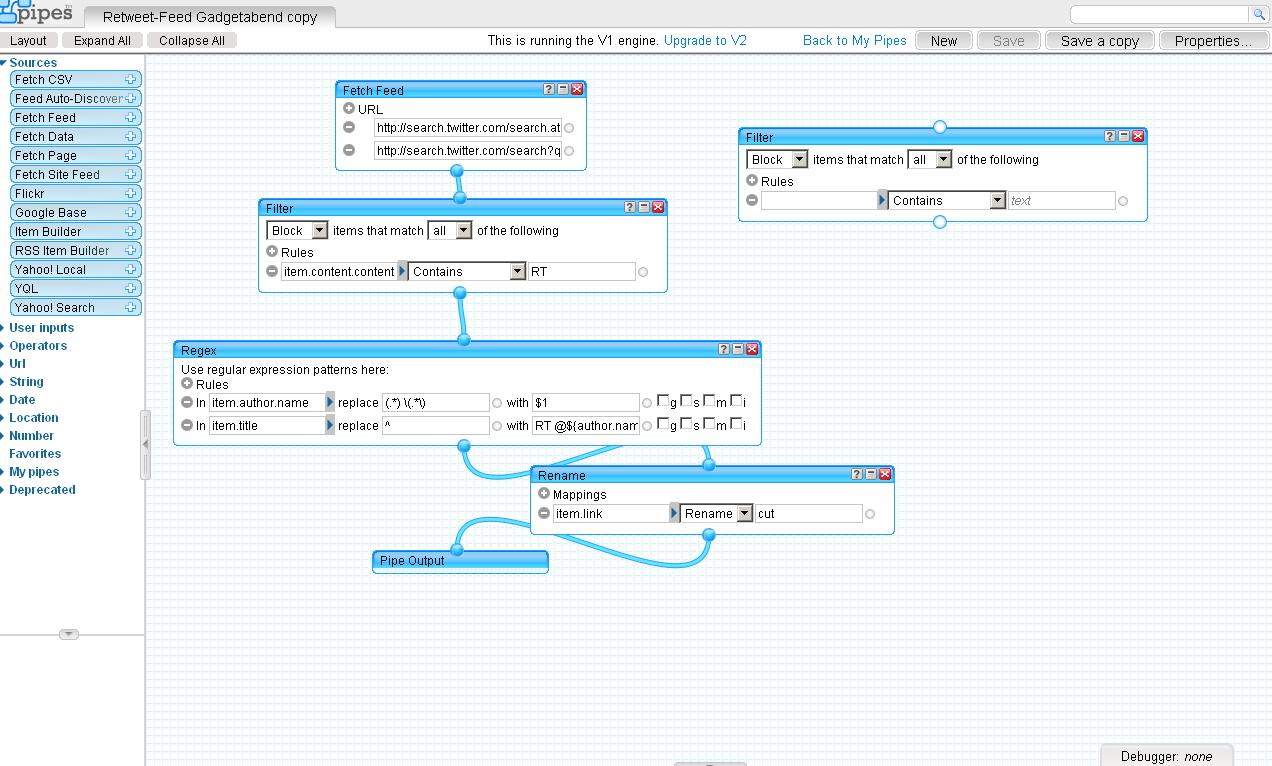Viewport: 1272px width, 766px height.
Task: Collapse the unconnected Filter module
Action: [x=1124, y=136]
